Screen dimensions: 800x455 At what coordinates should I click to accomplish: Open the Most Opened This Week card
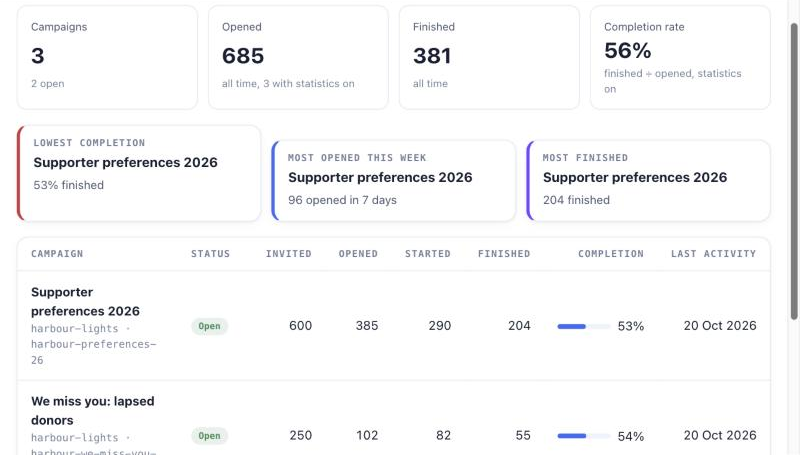(393, 181)
